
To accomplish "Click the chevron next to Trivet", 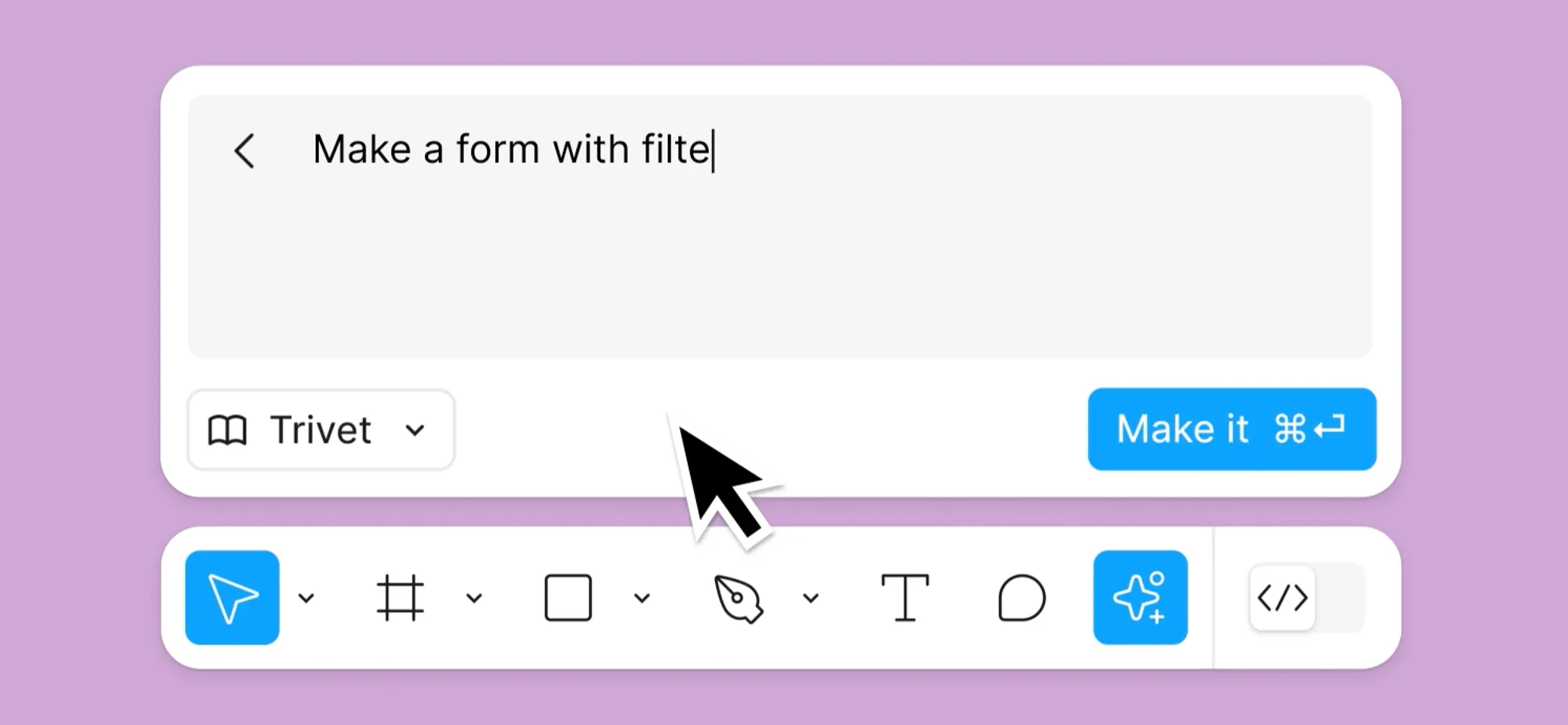I will click(415, 430).
